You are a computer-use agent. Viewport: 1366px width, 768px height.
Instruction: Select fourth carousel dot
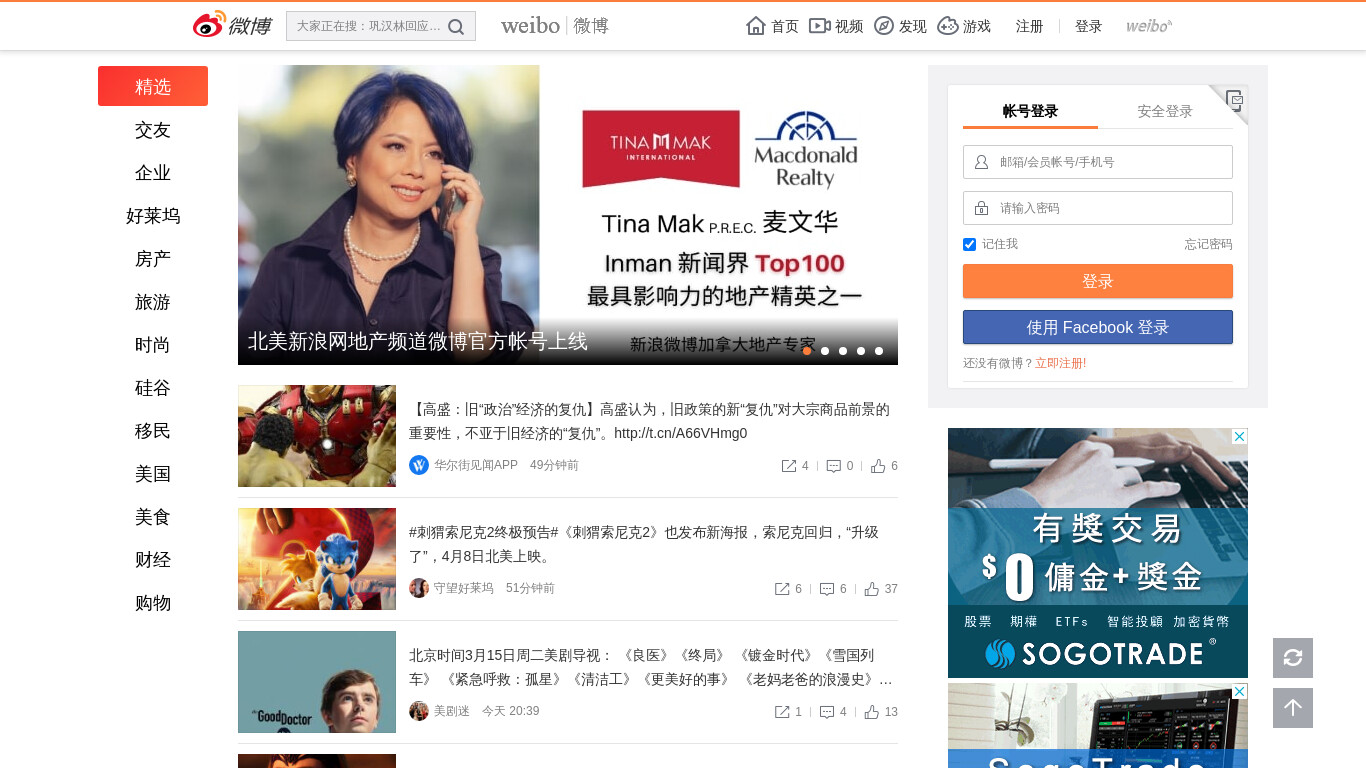861,351
